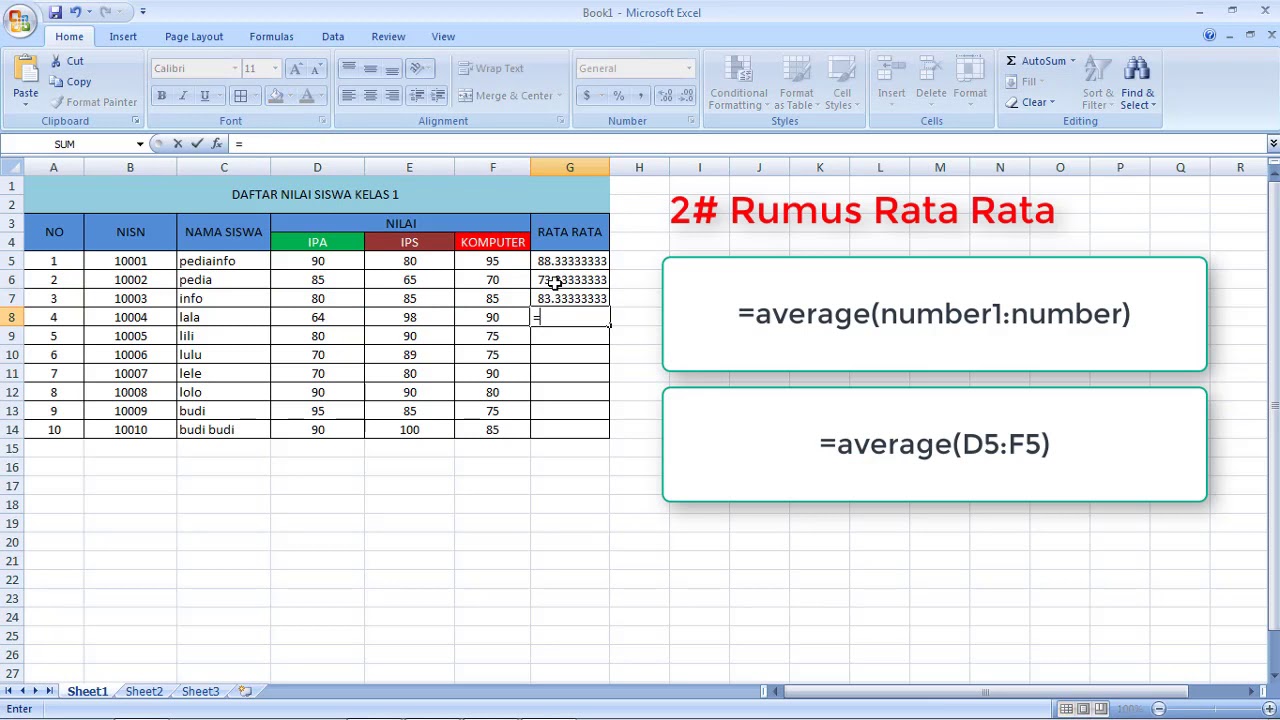Viewport: 1280px width, 720px height.
Task: Open the Font name dropdown
Action: (235, 68)
